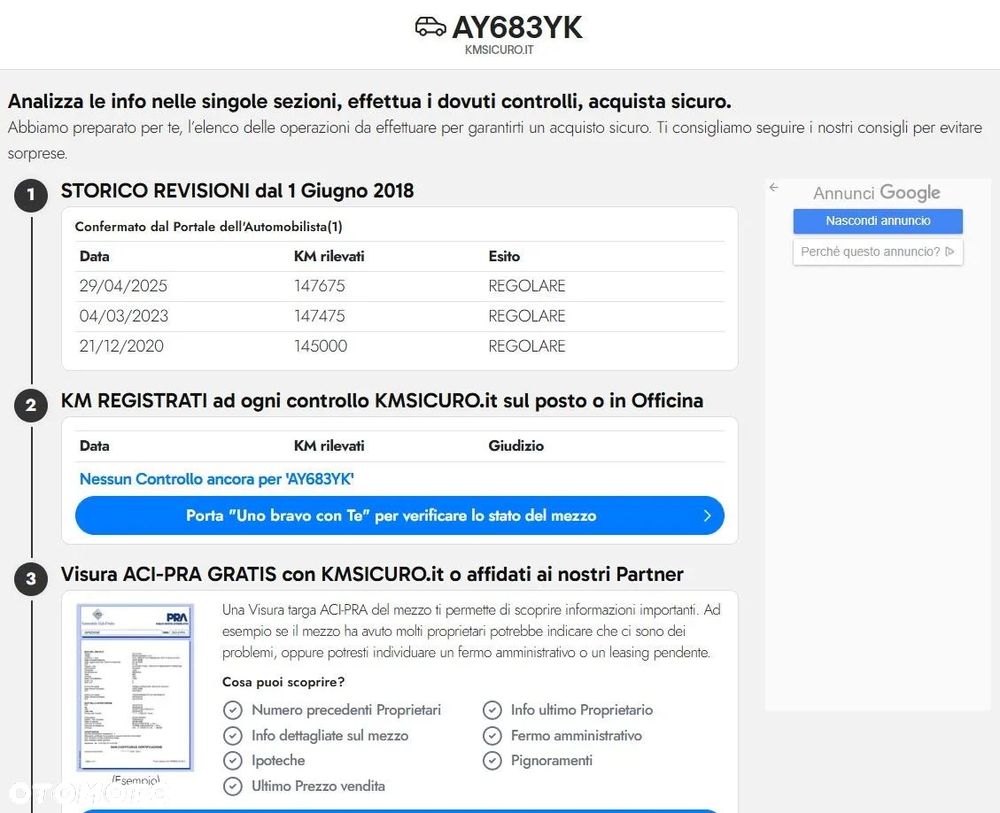Click REGOLARE result in the 04/03/2023 row

tap(527, 316)
